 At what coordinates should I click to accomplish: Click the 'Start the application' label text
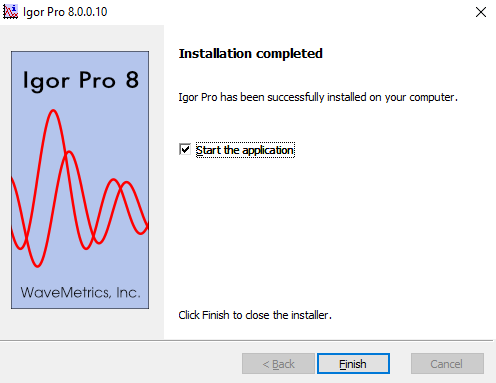[x=245, y=150]
